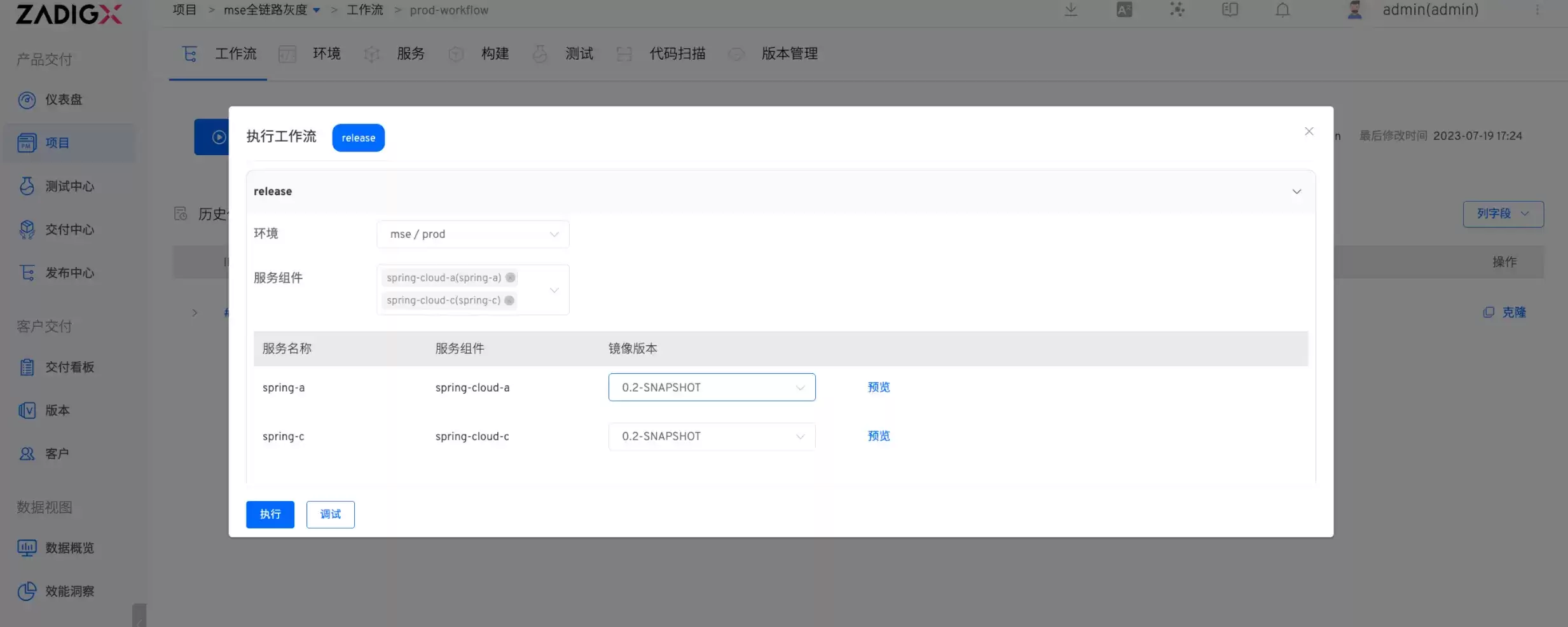1568x627 pixels.
Task: Click prod-workflow in the breadcrumb
Action: 449,10
